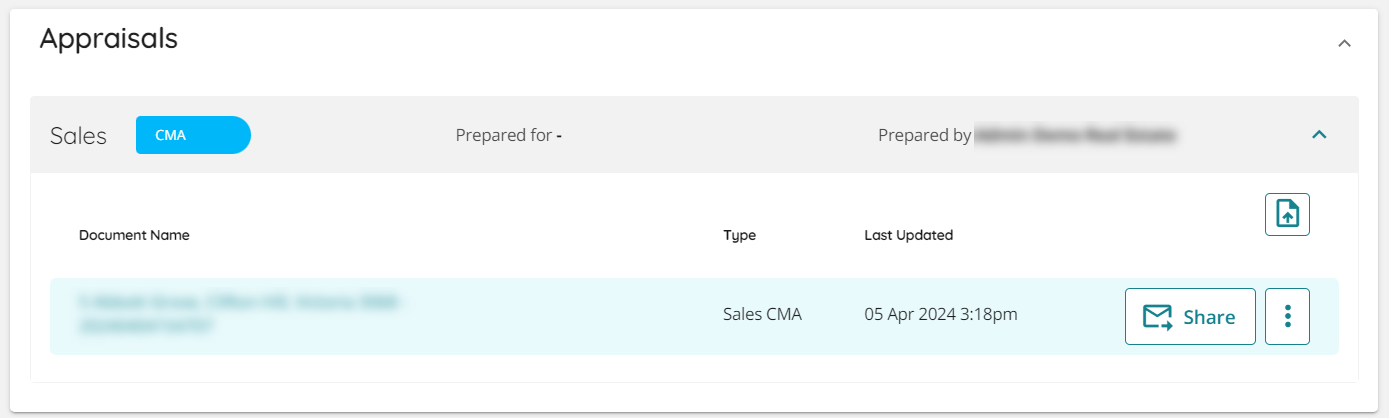1389x418 pixels.
Task: Click the grey Sales header bar
Action: [x=694, y=135]
